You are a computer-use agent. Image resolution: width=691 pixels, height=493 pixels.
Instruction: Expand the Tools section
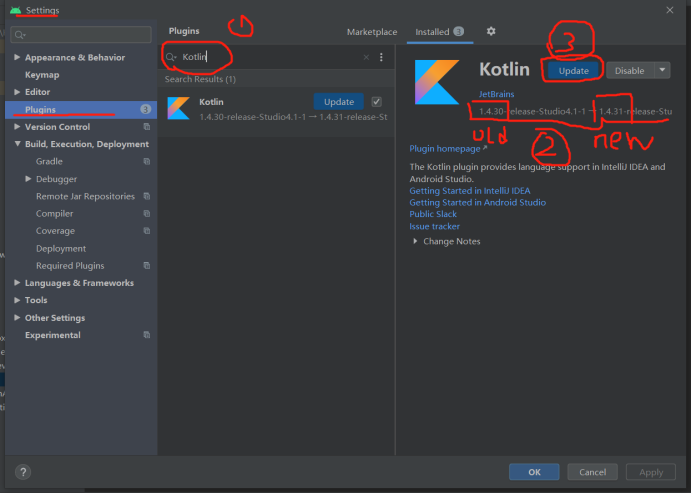point(17,300)
